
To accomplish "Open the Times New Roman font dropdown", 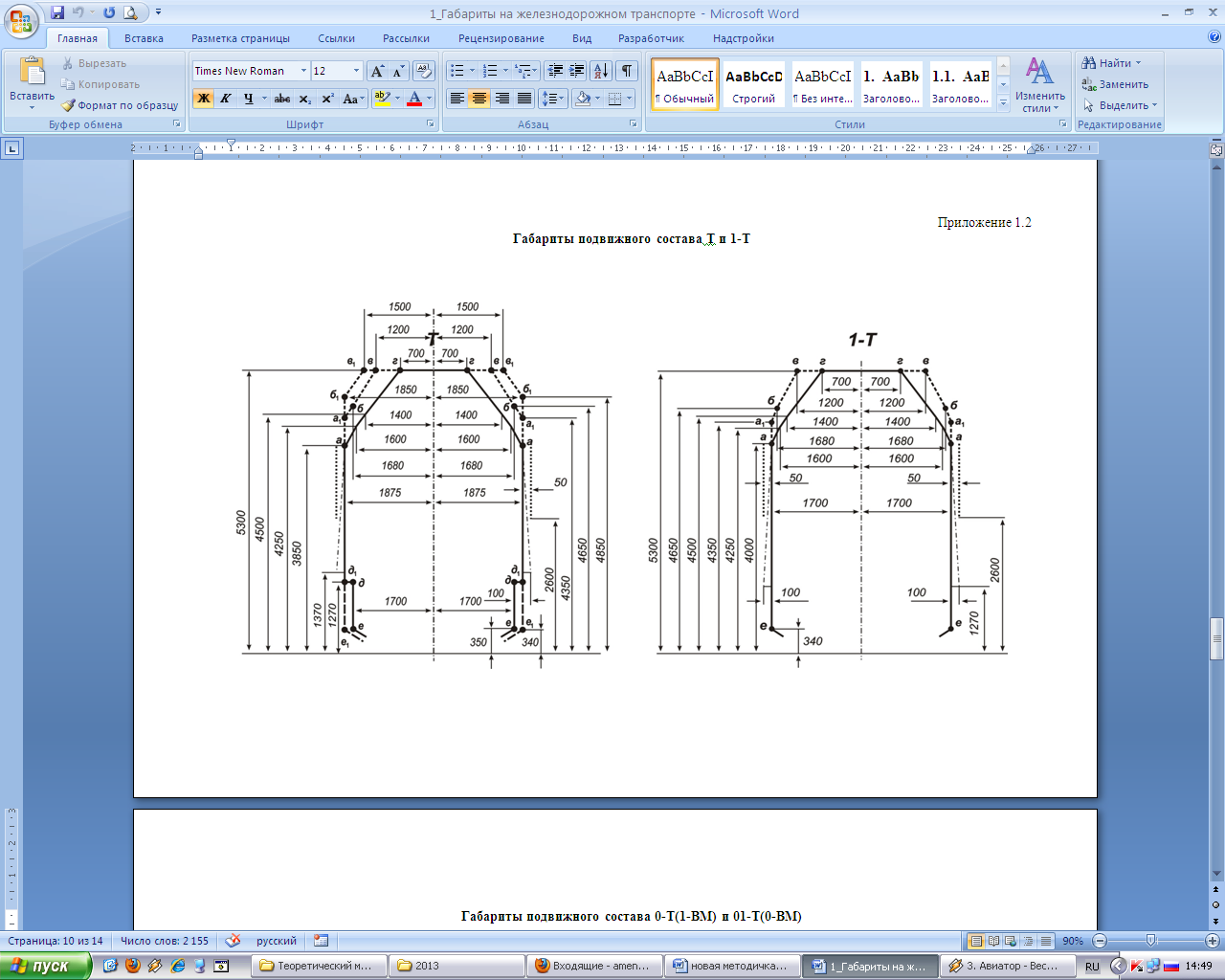I will [x=303, y=72].
